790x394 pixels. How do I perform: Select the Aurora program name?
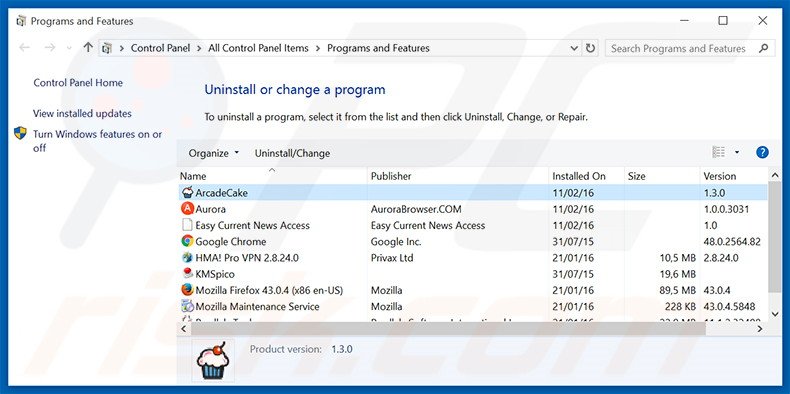[x=211, y=209]
